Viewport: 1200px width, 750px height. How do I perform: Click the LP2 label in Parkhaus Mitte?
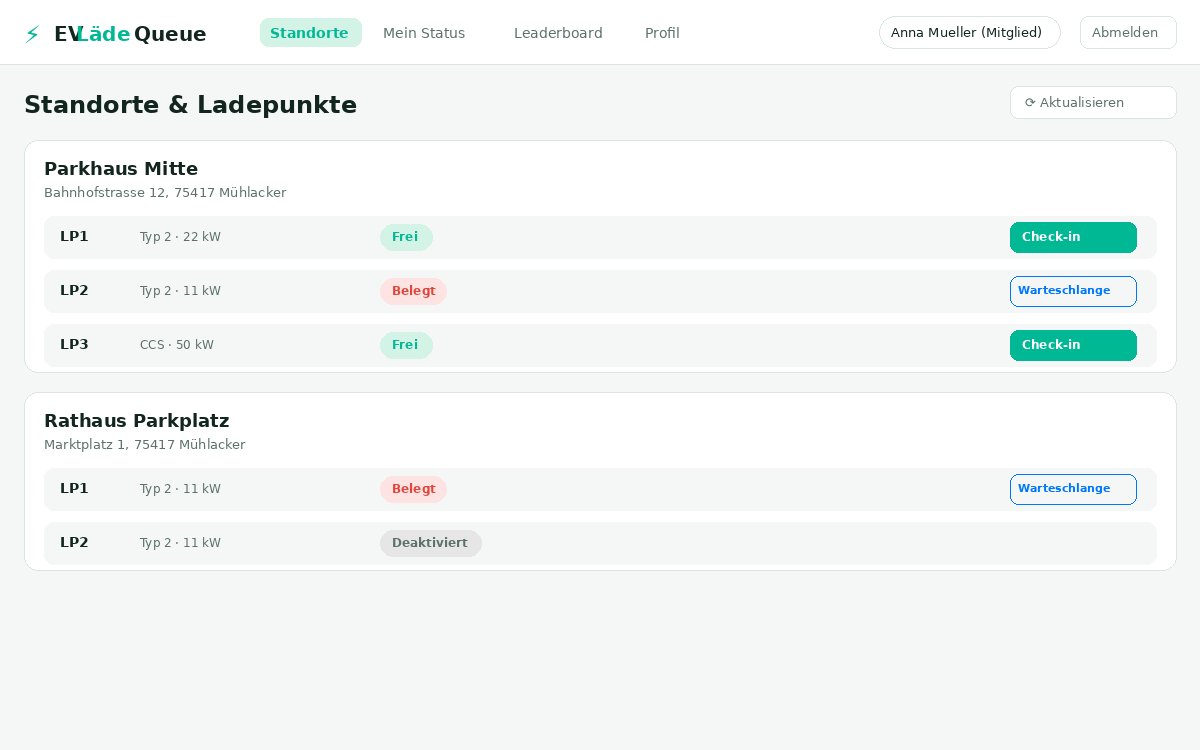74,291
